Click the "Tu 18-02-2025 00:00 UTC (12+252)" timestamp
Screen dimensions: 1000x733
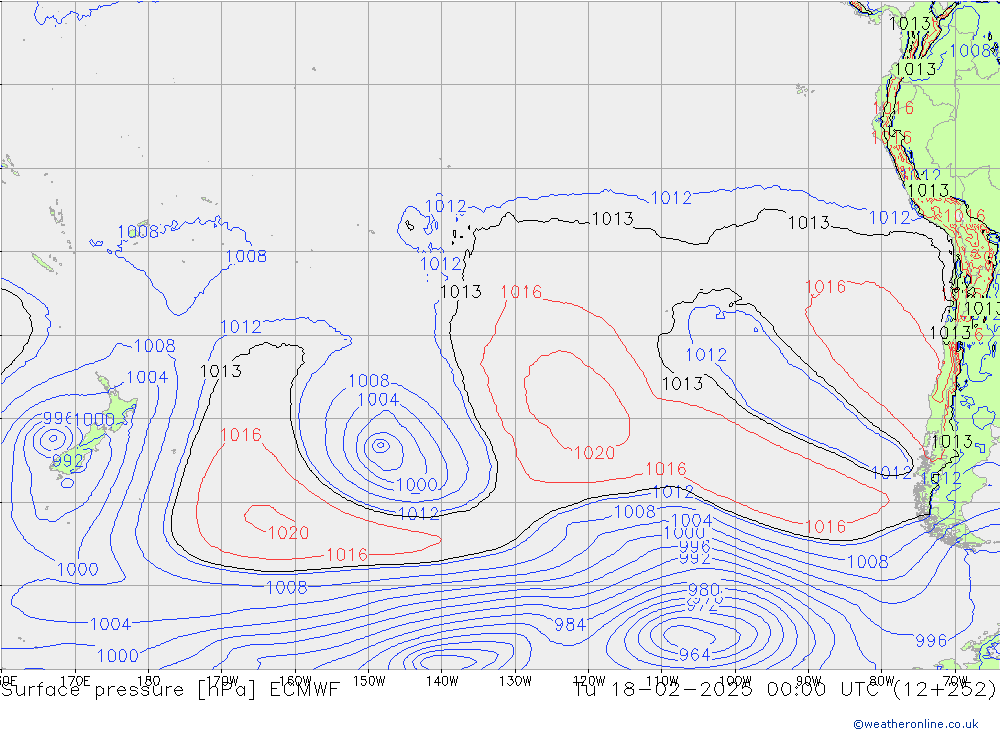[786, 690]
